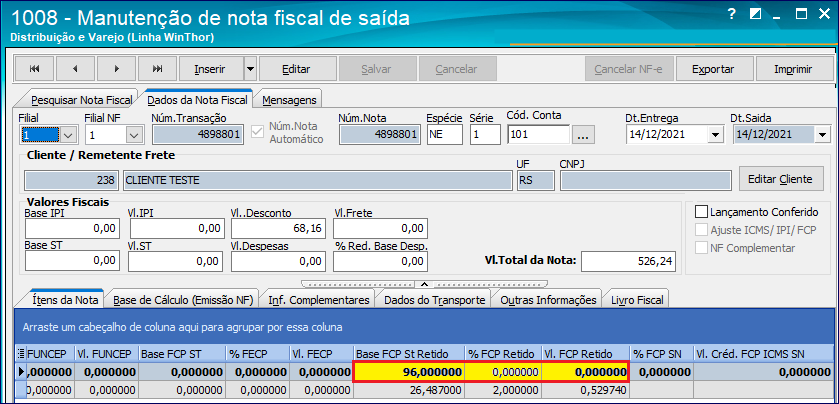Click the Editar button
This screenshot has height=404, width=839.
[296, 69]
